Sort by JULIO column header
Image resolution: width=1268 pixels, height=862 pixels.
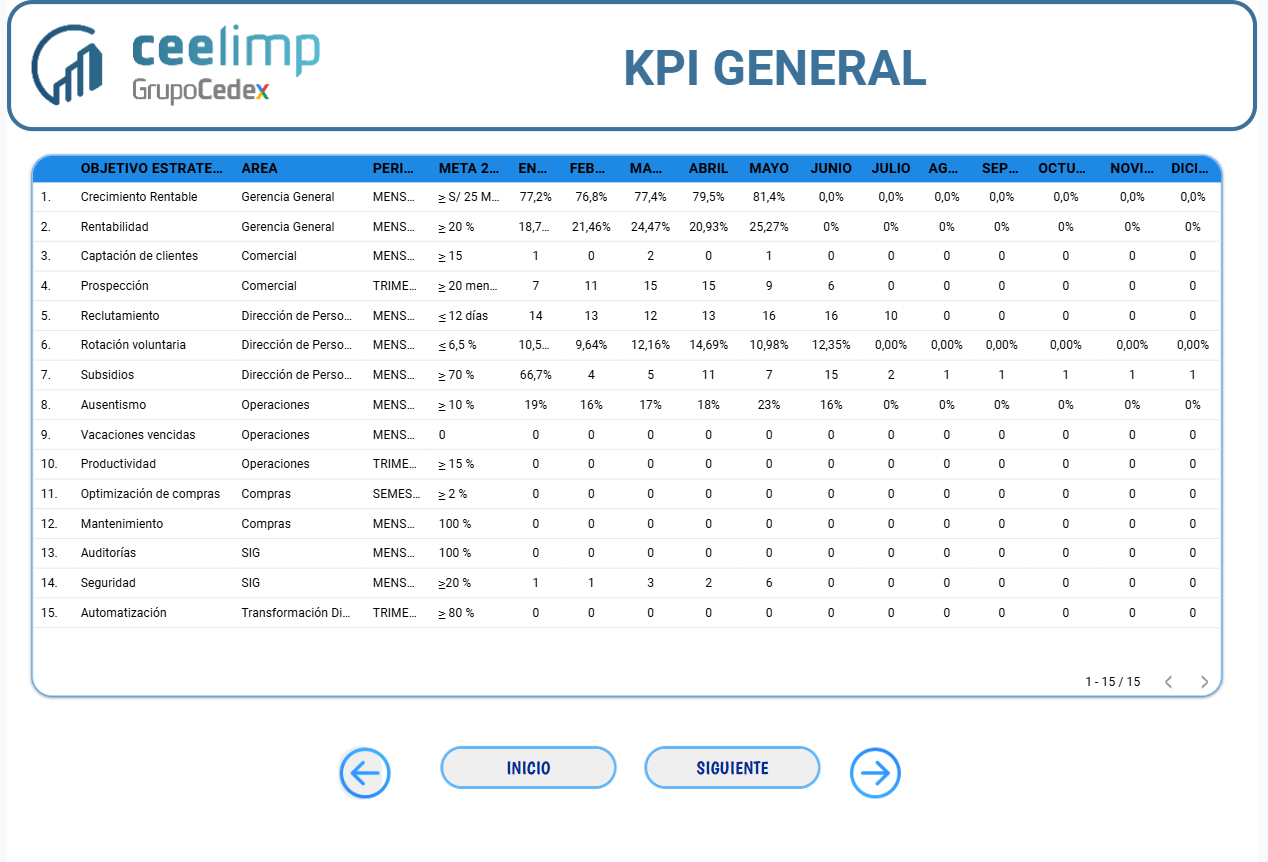pos(891,168)
